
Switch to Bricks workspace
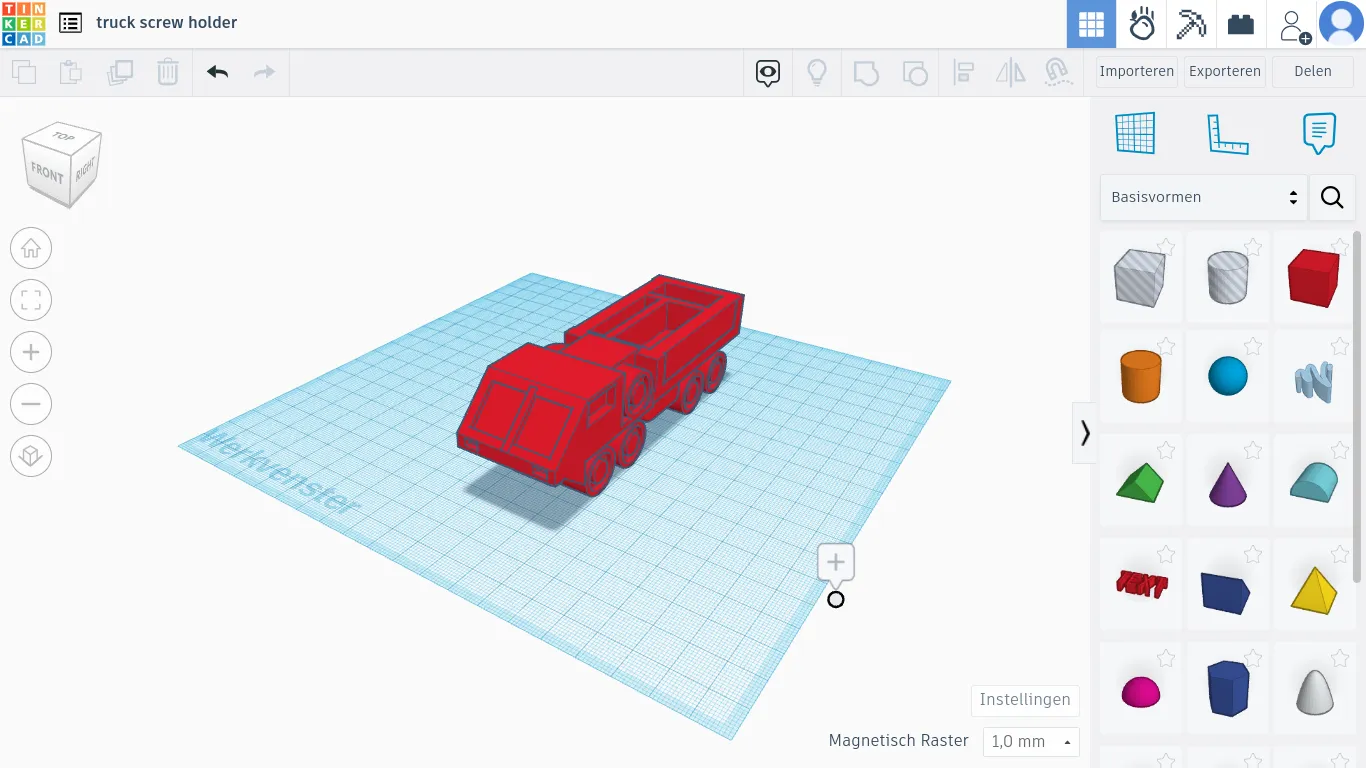[x=1241, y=24]
